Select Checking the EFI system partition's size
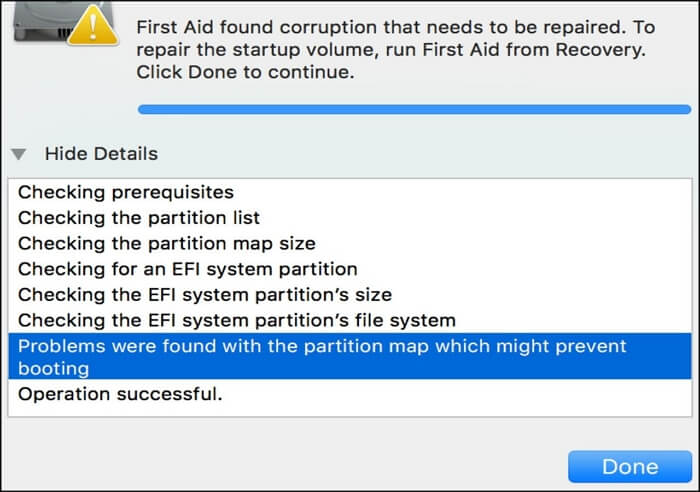 [x=204, y=295]
